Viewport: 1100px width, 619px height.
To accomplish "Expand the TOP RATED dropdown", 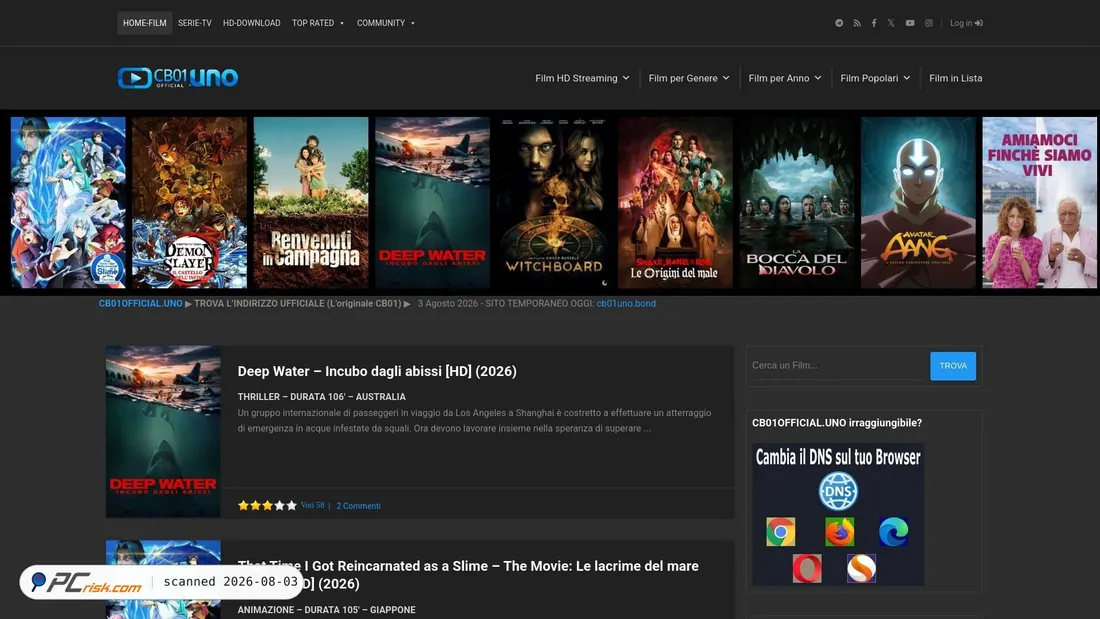I will 318,23.
